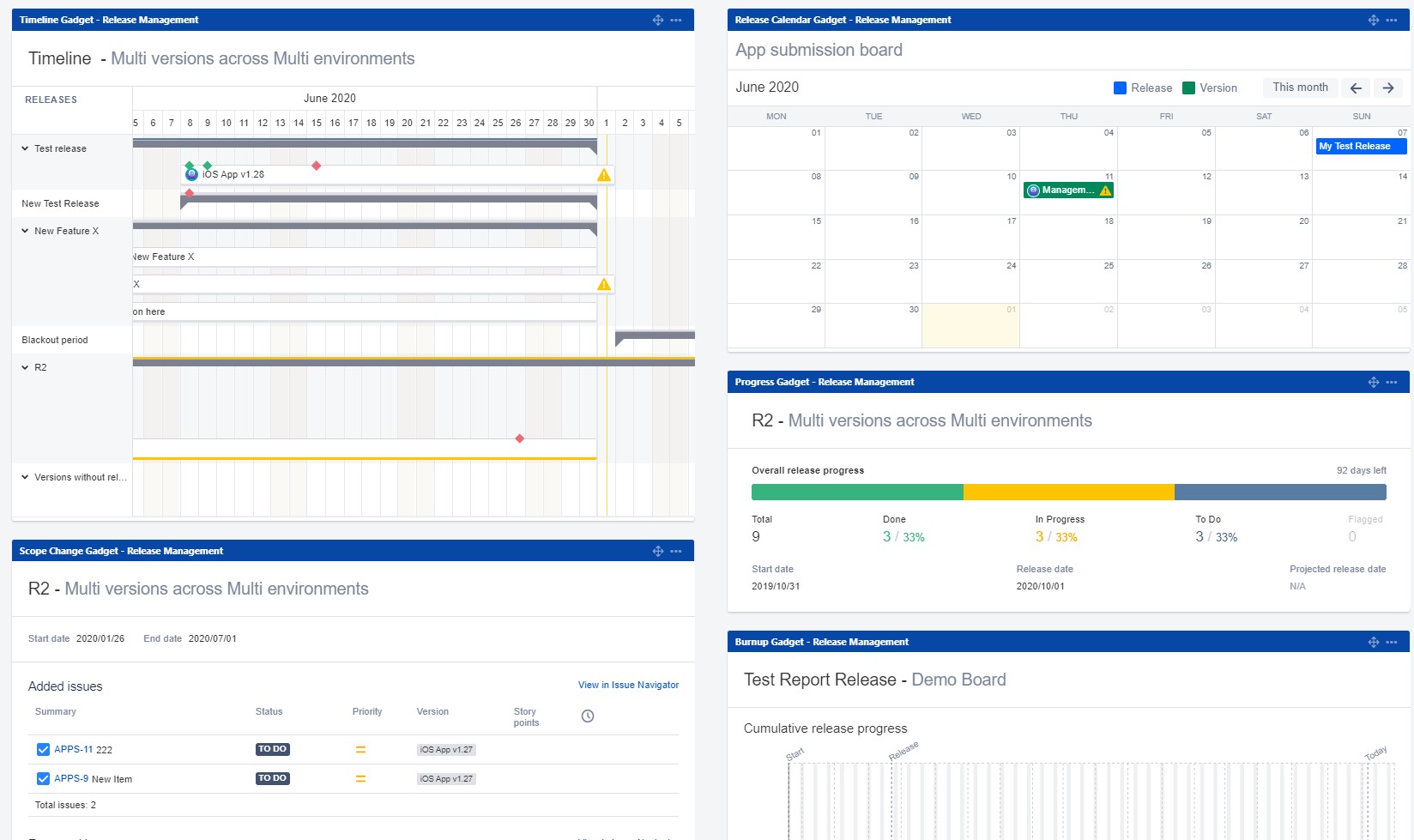Uncheck the APPS-11 issue checkbox
Viewport: 1414px width, 840px height.
[x=43, y=750]
